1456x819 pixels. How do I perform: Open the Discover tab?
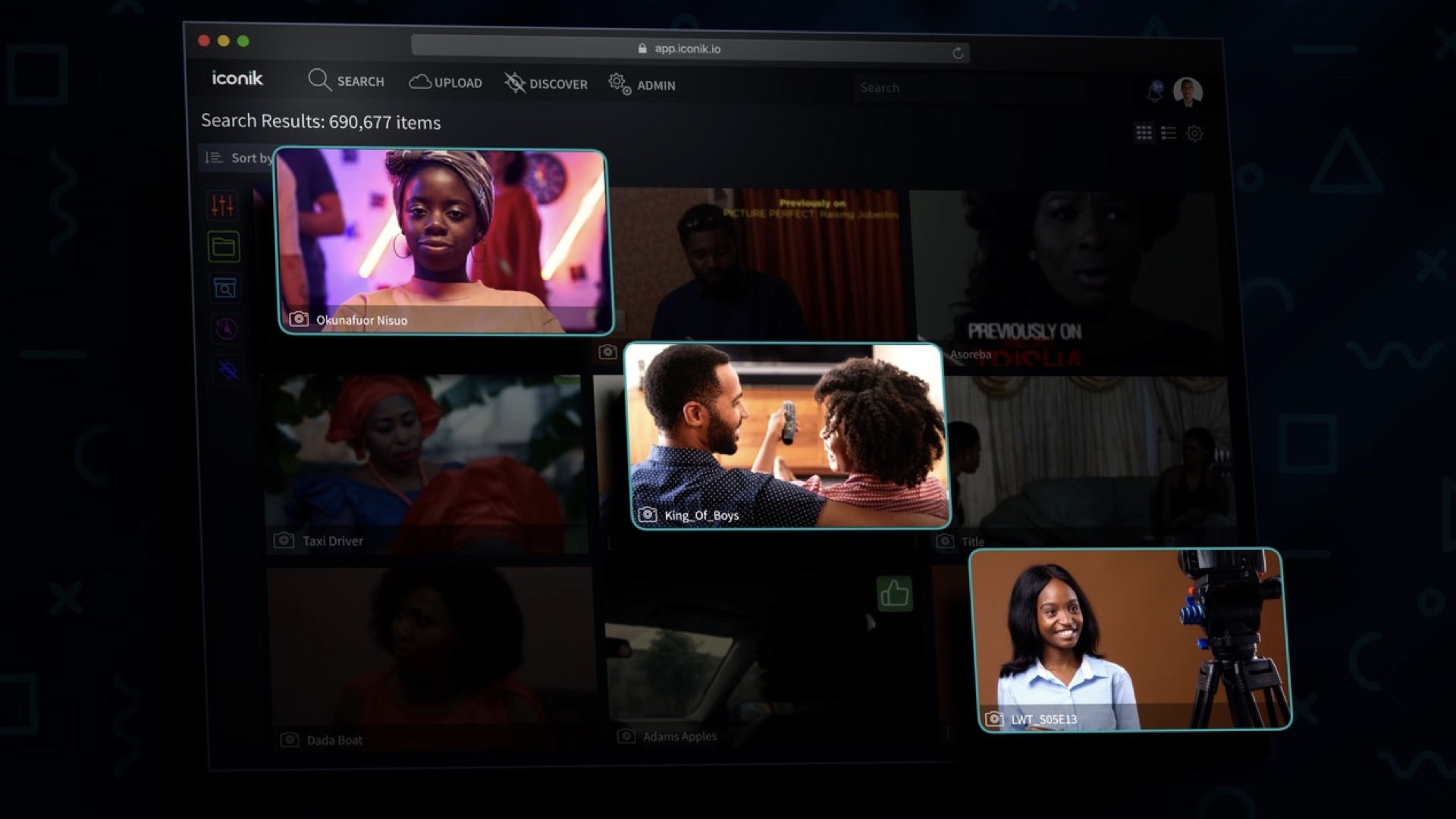pyautogui.click(x=546, y=83)
